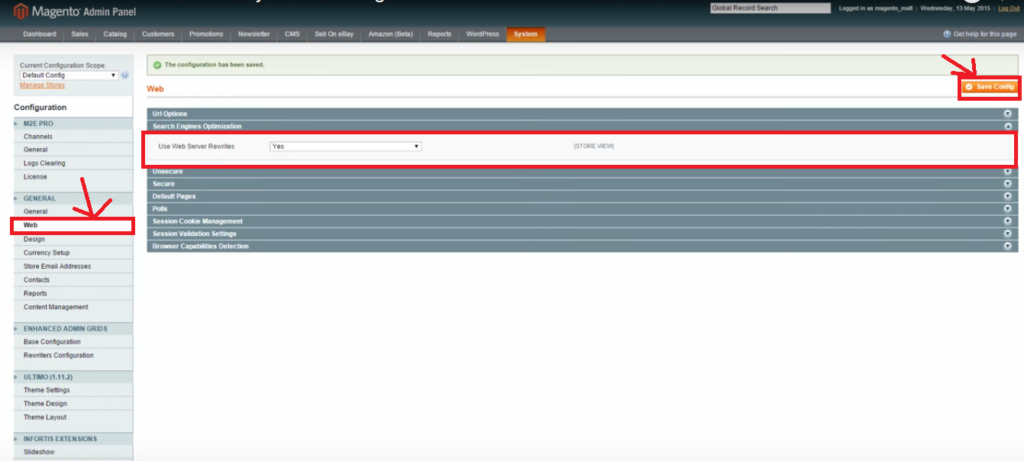Open the Sales menu

coord(80,34)
